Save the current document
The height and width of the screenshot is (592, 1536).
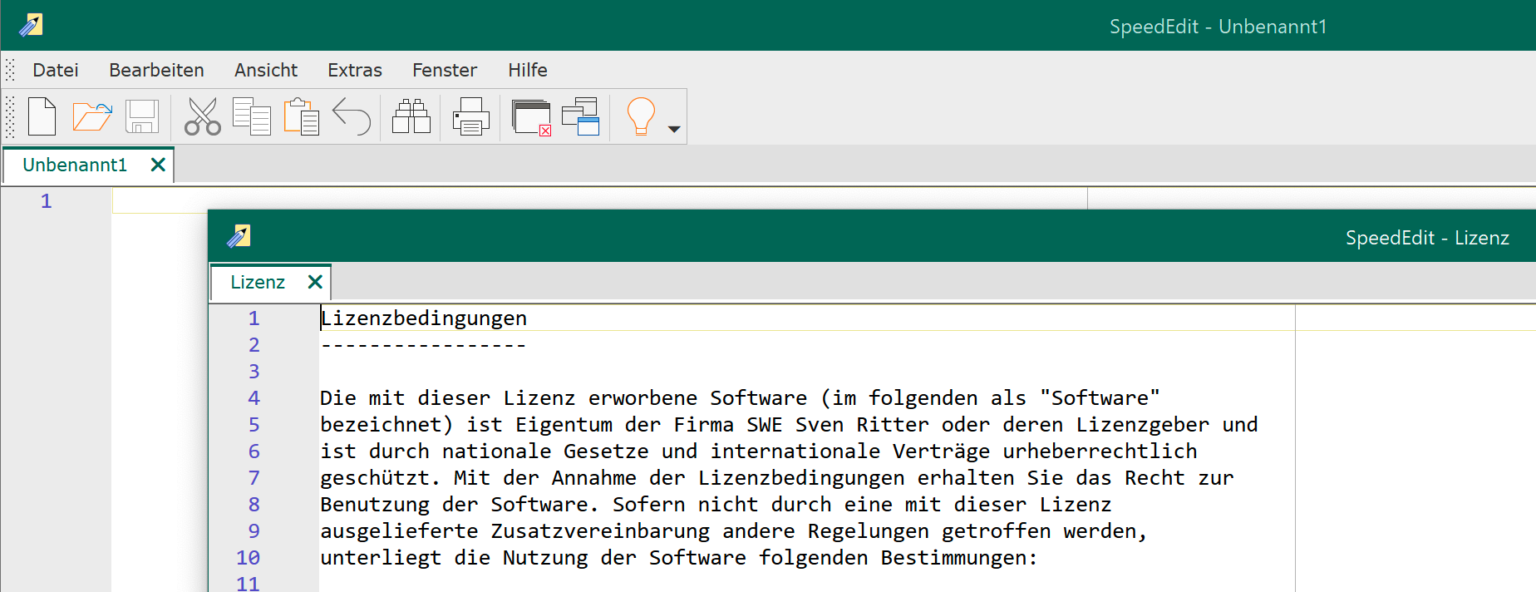(142, 116)
